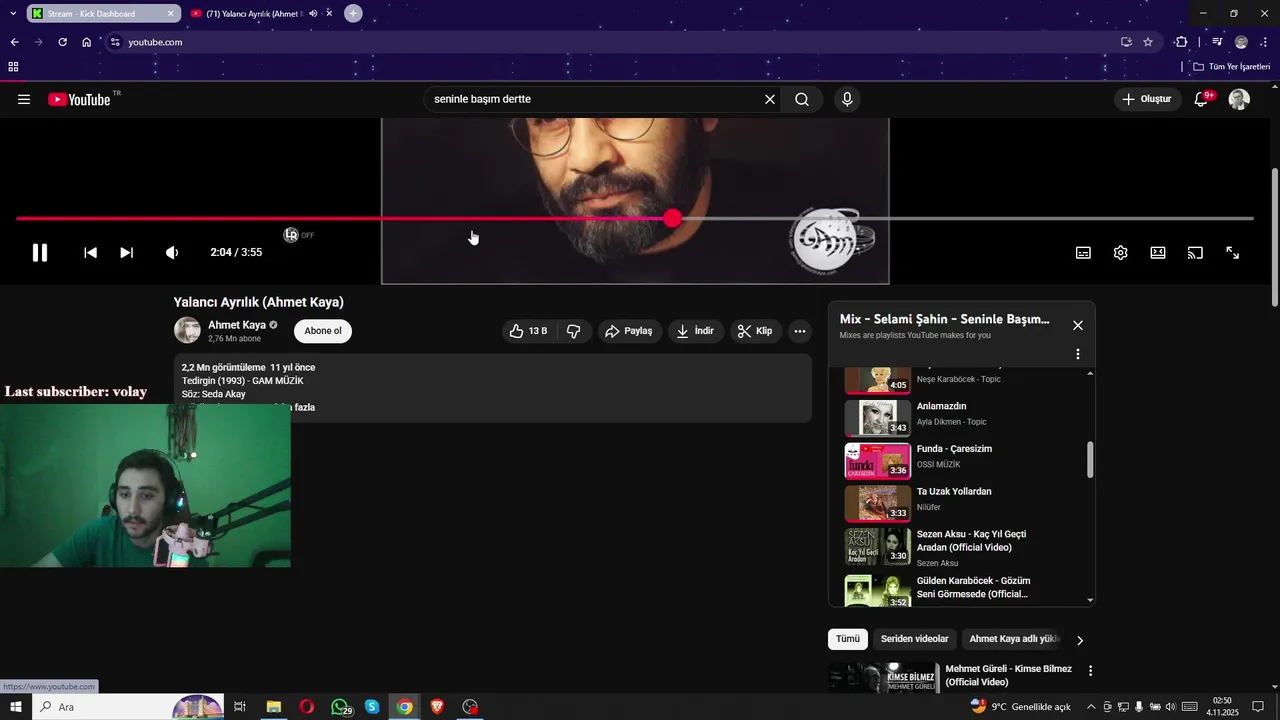Open more actions three-dot menu beside Klip
The image size is (1280, 720).
click(x=800, y=331)
